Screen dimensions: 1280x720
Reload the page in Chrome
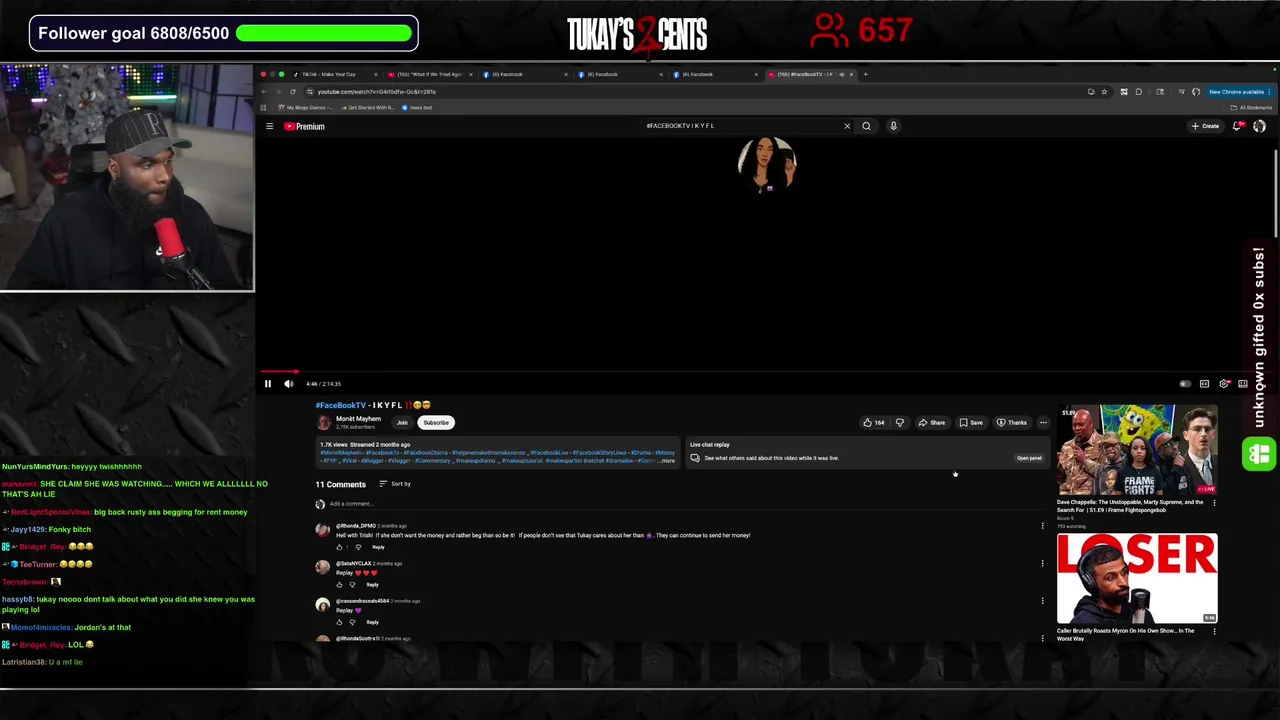[x=293, y=91]
